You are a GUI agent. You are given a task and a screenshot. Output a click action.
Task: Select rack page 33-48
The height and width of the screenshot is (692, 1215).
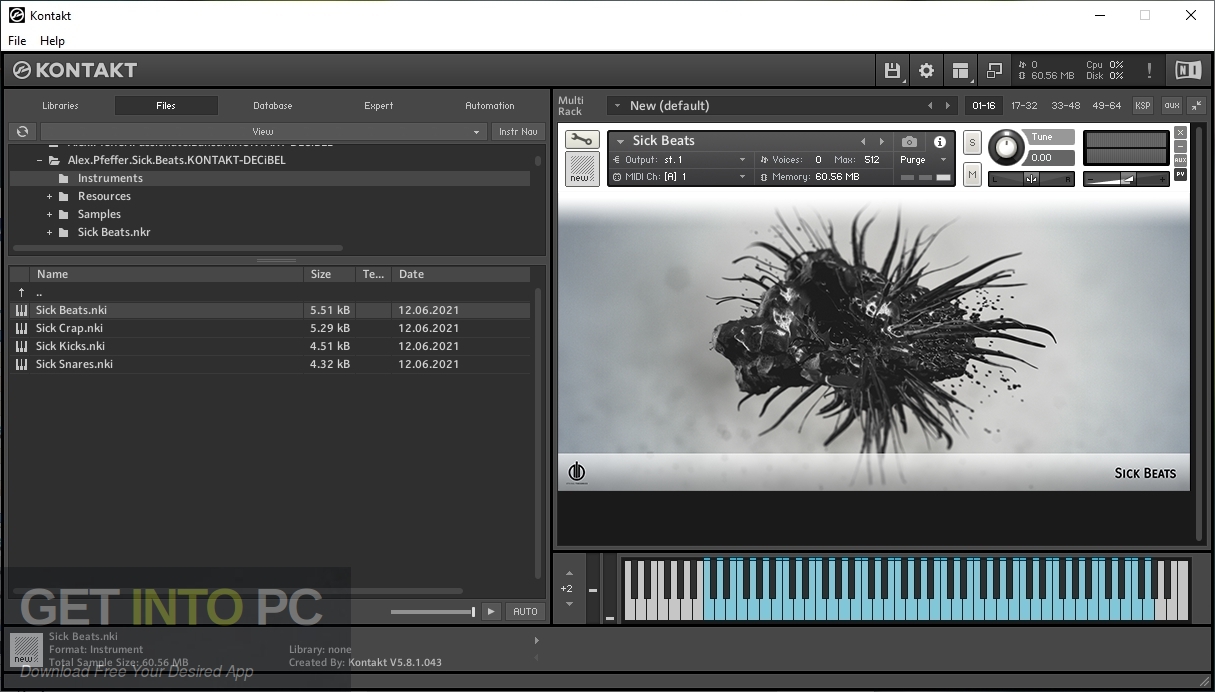pos(1066,105)
